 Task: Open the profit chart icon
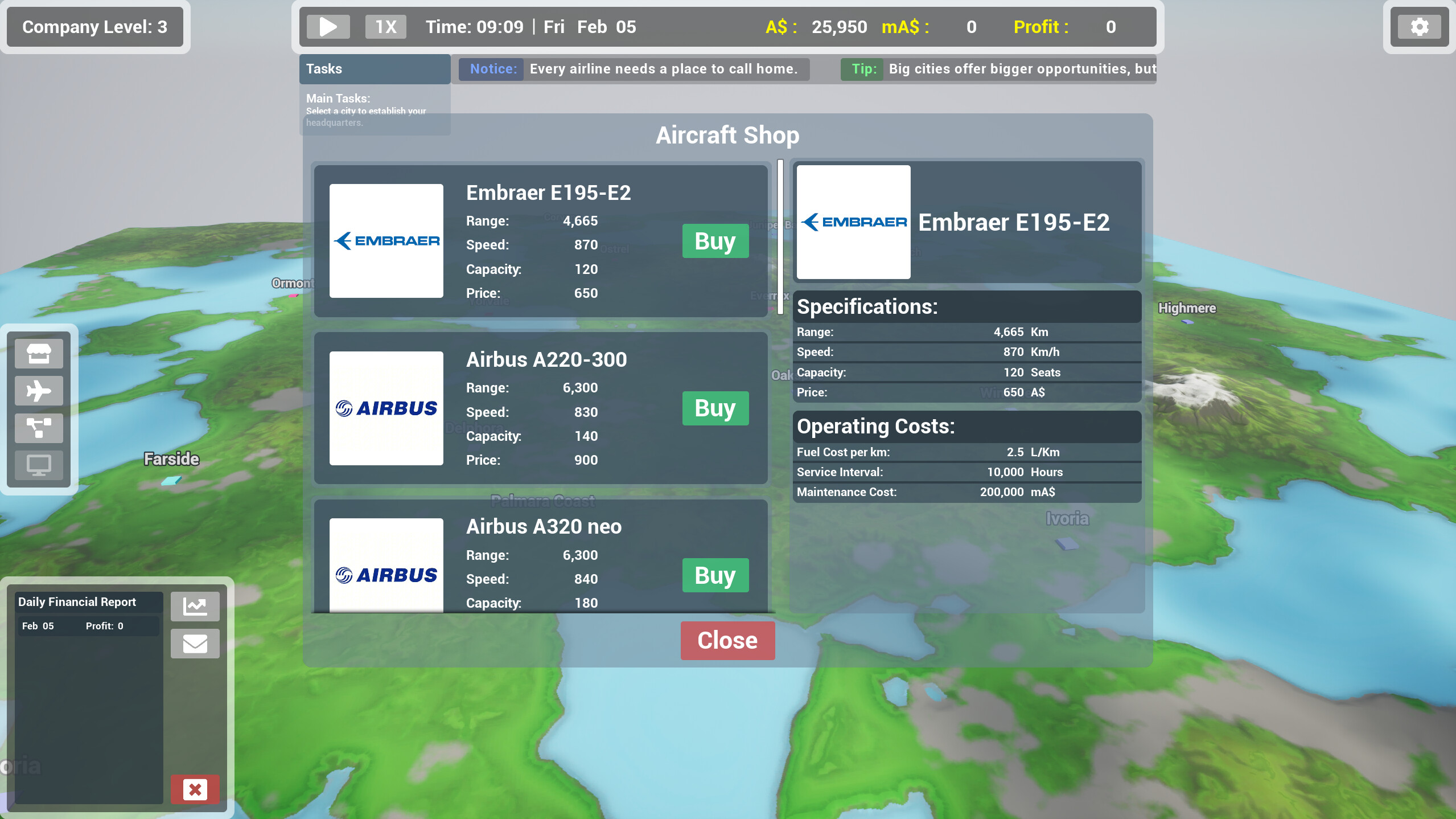coord(195,606)
